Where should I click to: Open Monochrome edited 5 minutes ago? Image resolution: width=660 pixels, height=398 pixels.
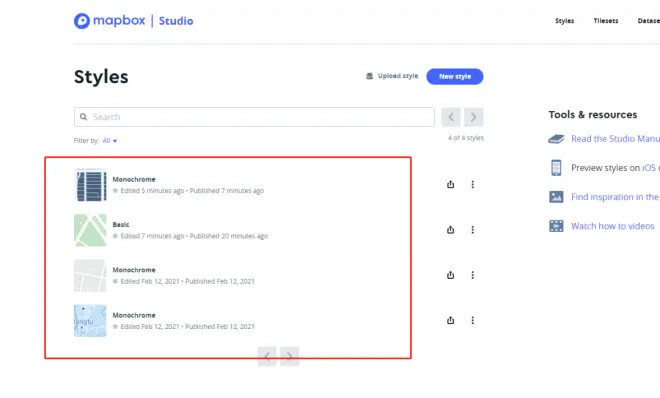(x=134, y=179)
